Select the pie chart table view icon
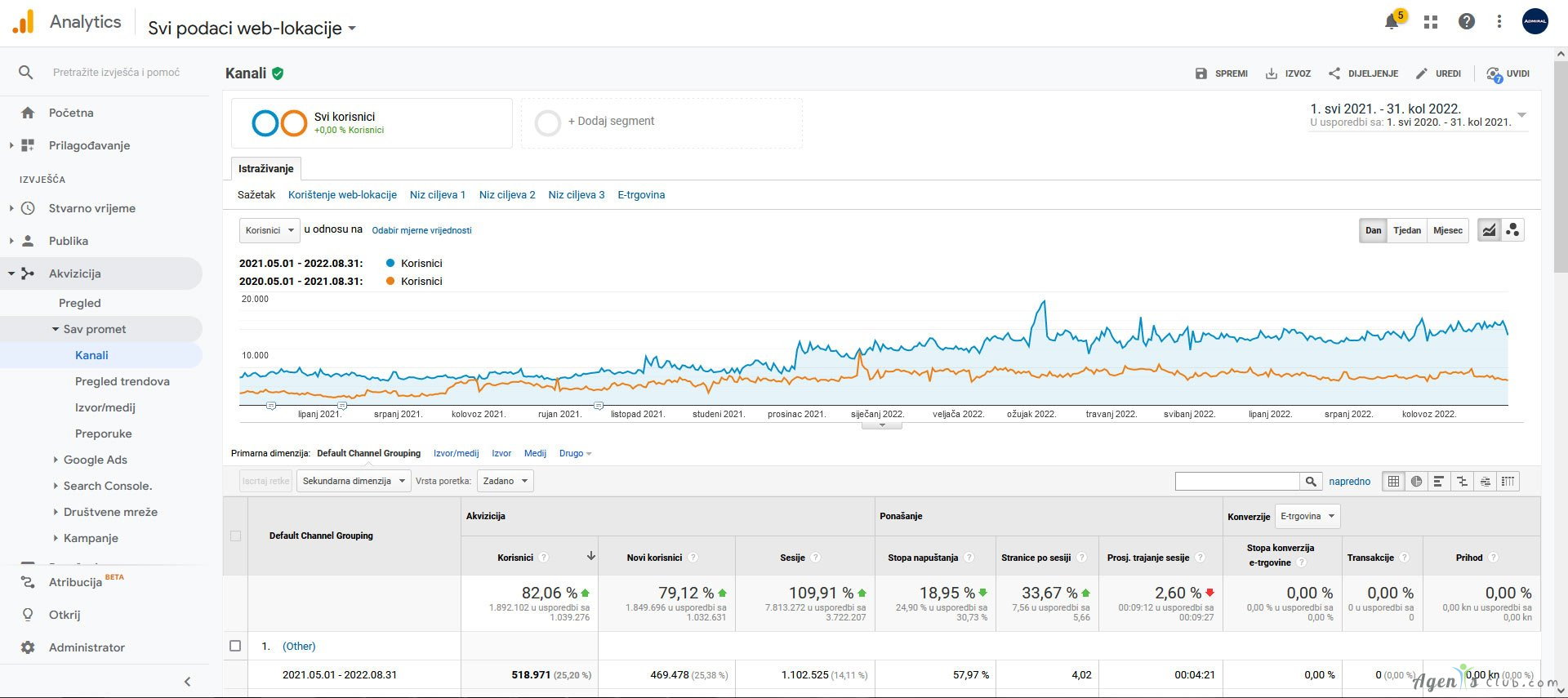Viewport: 1568px width, 698px height. click(1416, 482)
